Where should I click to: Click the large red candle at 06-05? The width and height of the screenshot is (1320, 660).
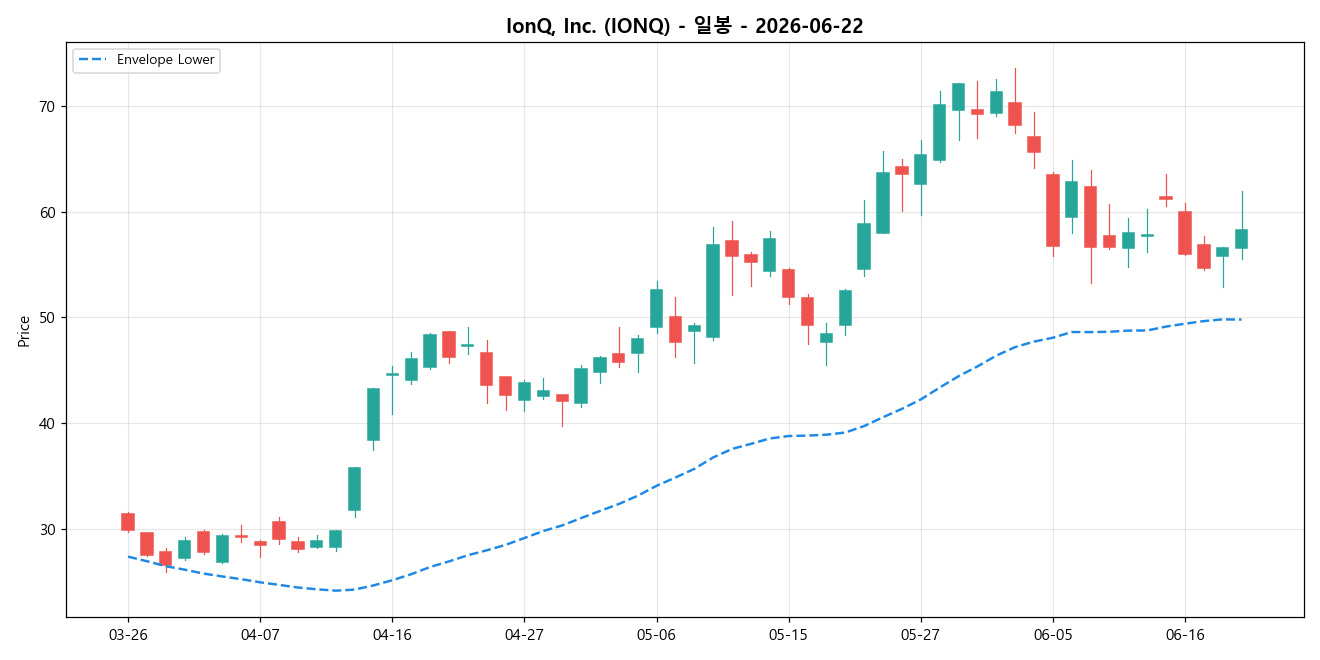click(1052, 210)
